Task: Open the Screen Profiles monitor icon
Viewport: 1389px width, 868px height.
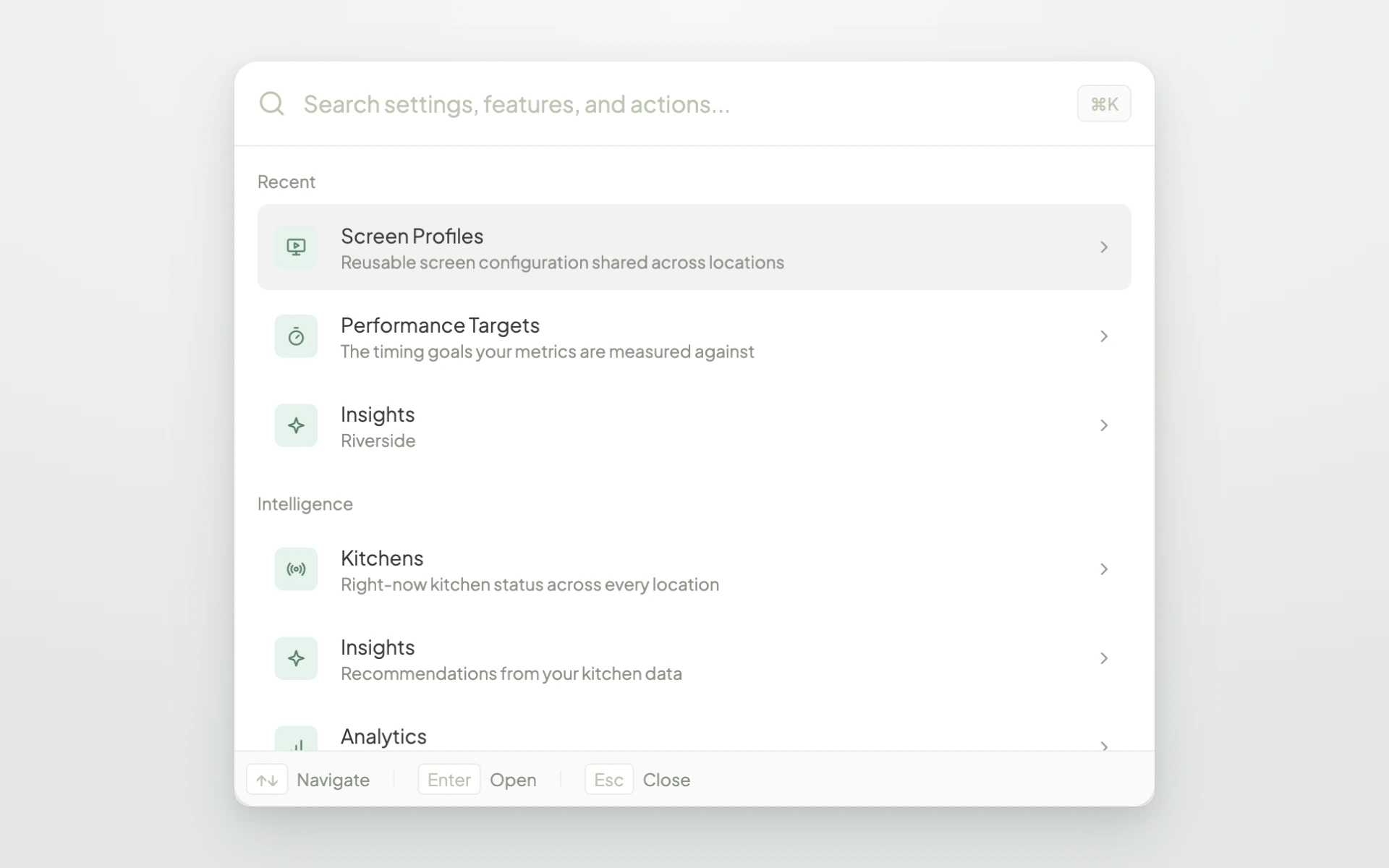Action: pos(296,247)
